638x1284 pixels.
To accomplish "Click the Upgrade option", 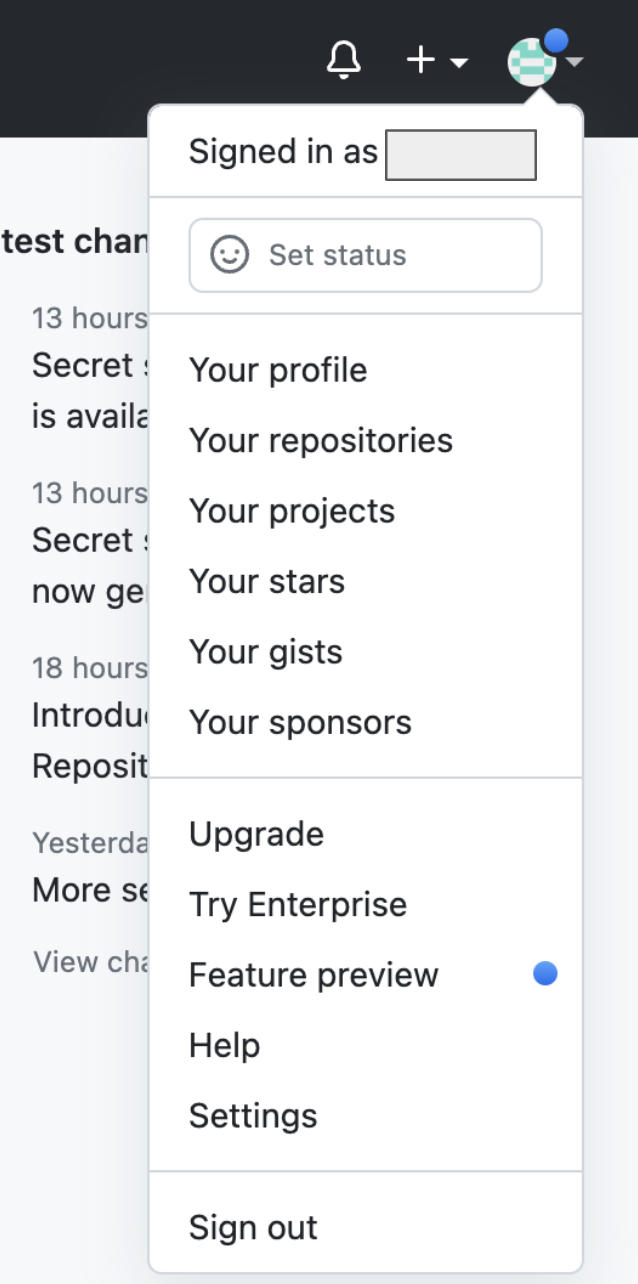I will [x=256, y=833].
